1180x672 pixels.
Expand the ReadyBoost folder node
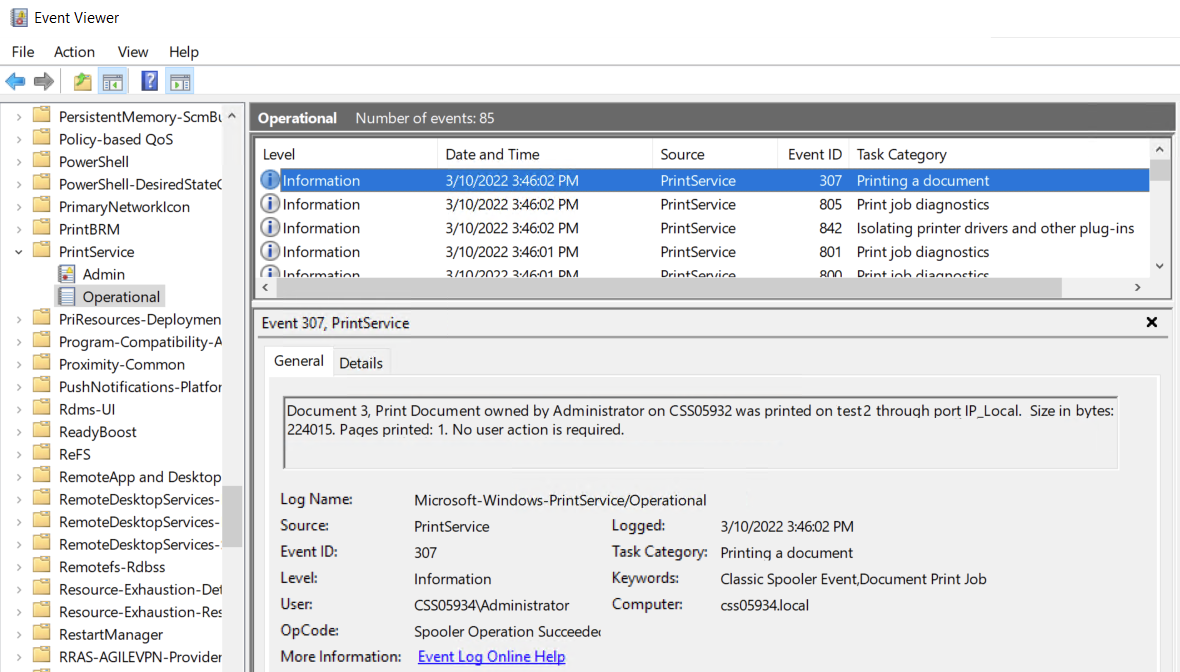pyautogui.click(x=18, y=432)
